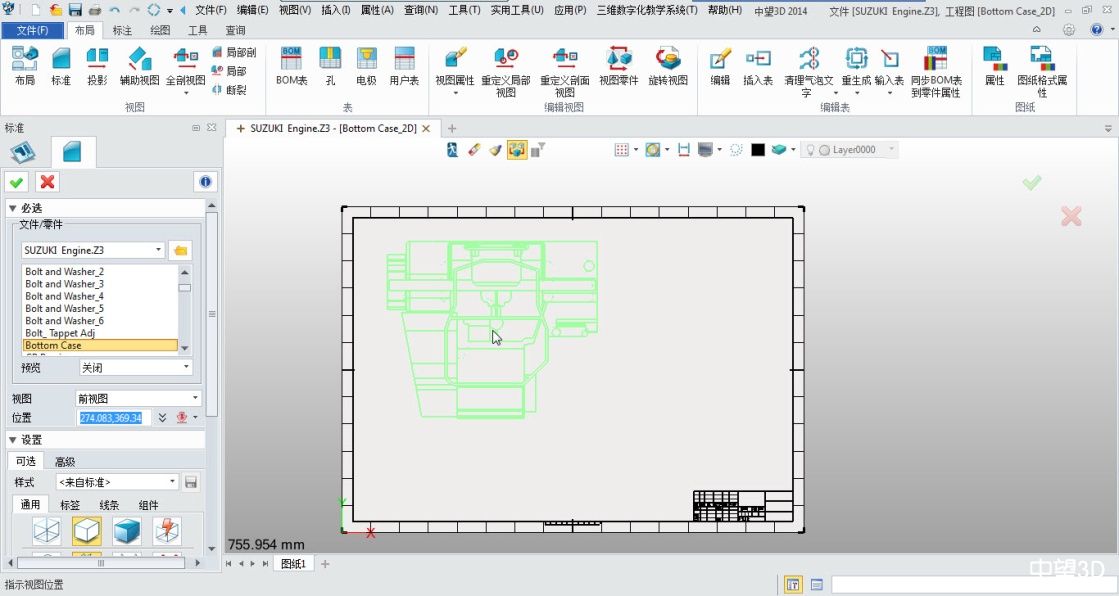
Task: Click the folder browse icon beside SUZUKI Engine.Z3
Action: point(181,250)
